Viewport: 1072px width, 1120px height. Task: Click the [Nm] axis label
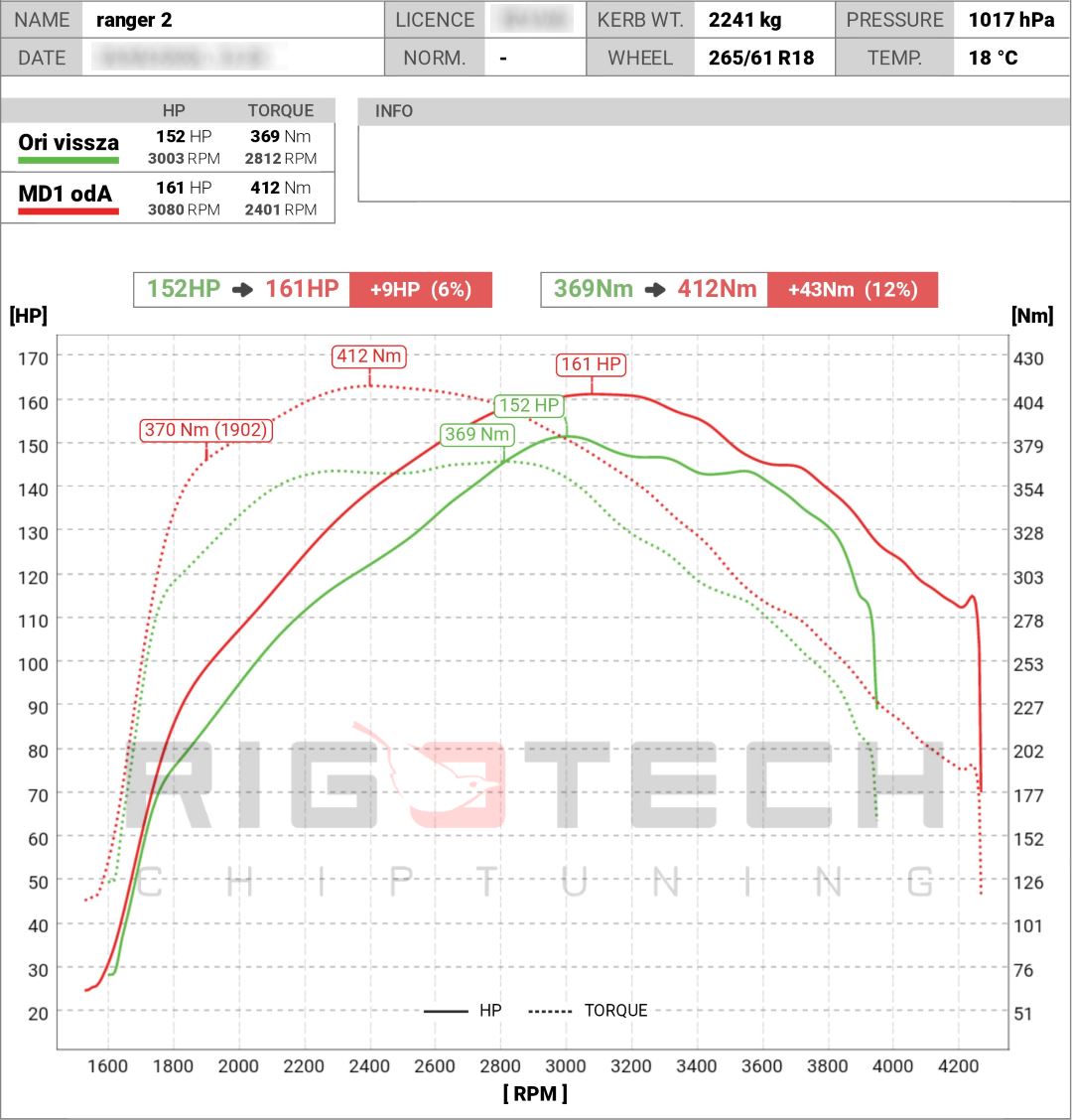[x=1032, y=315]
